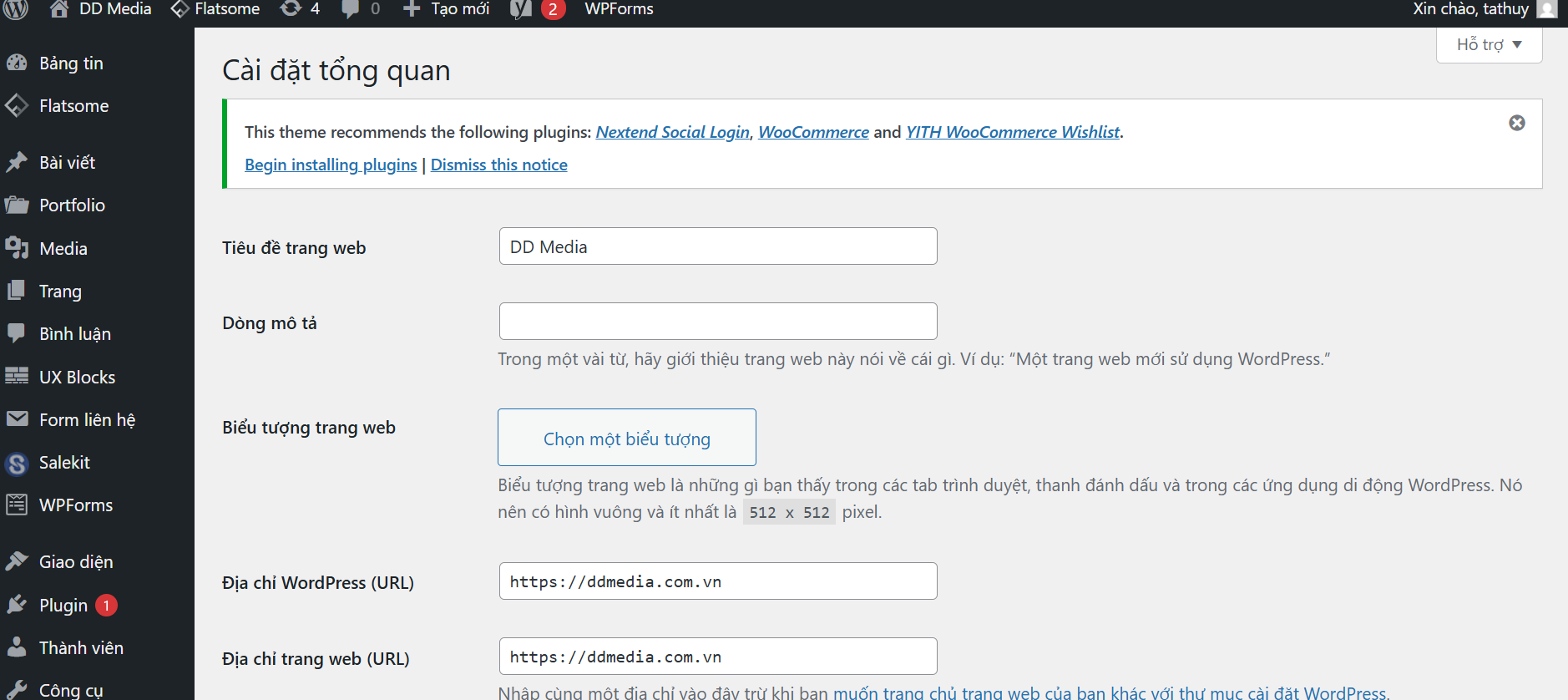1568x700 pixels.
Task: Dismiss the plugin notice with the X icon
Action: [1517, 123]
